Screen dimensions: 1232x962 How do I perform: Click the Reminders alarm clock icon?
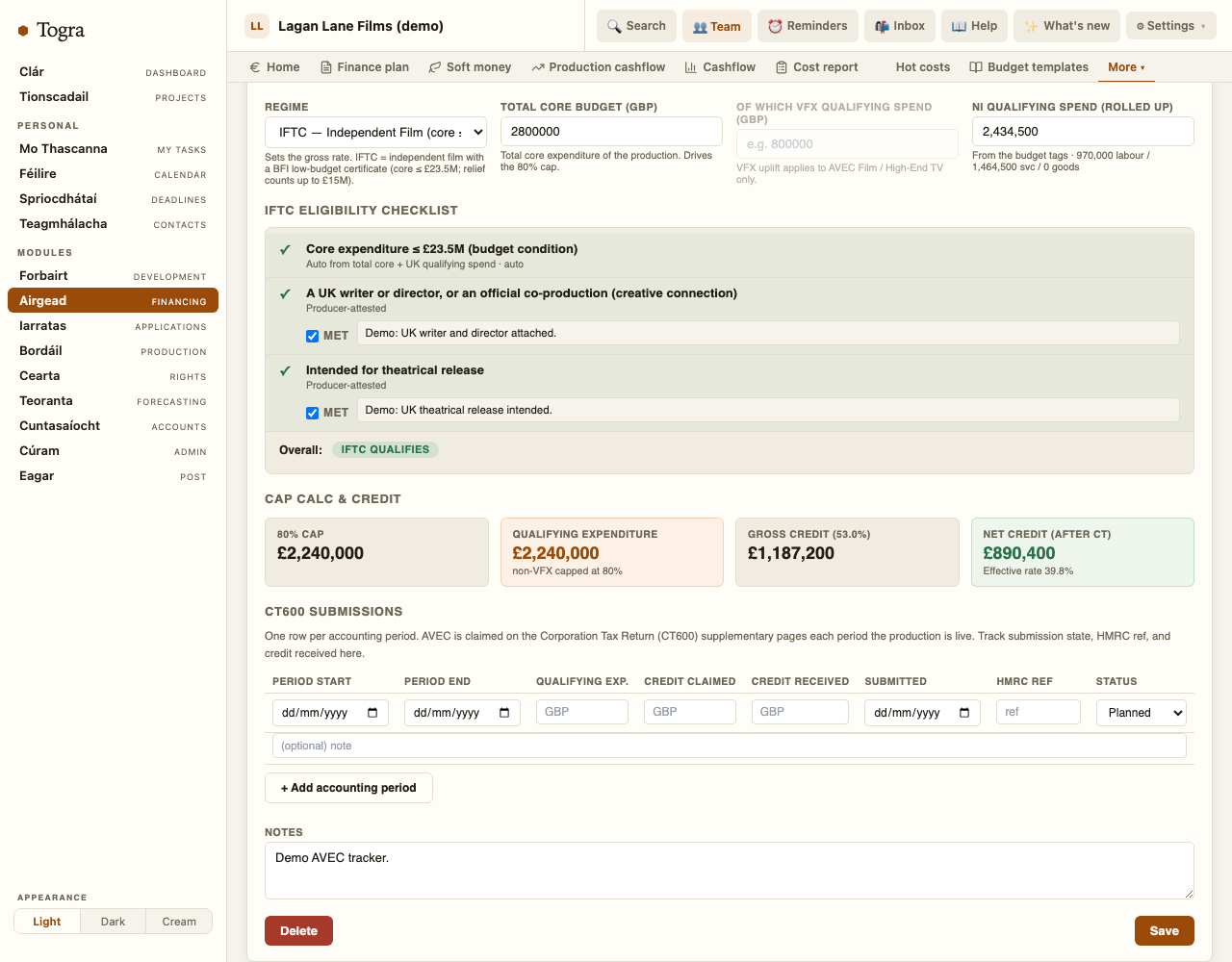click(x=775, y=26)
